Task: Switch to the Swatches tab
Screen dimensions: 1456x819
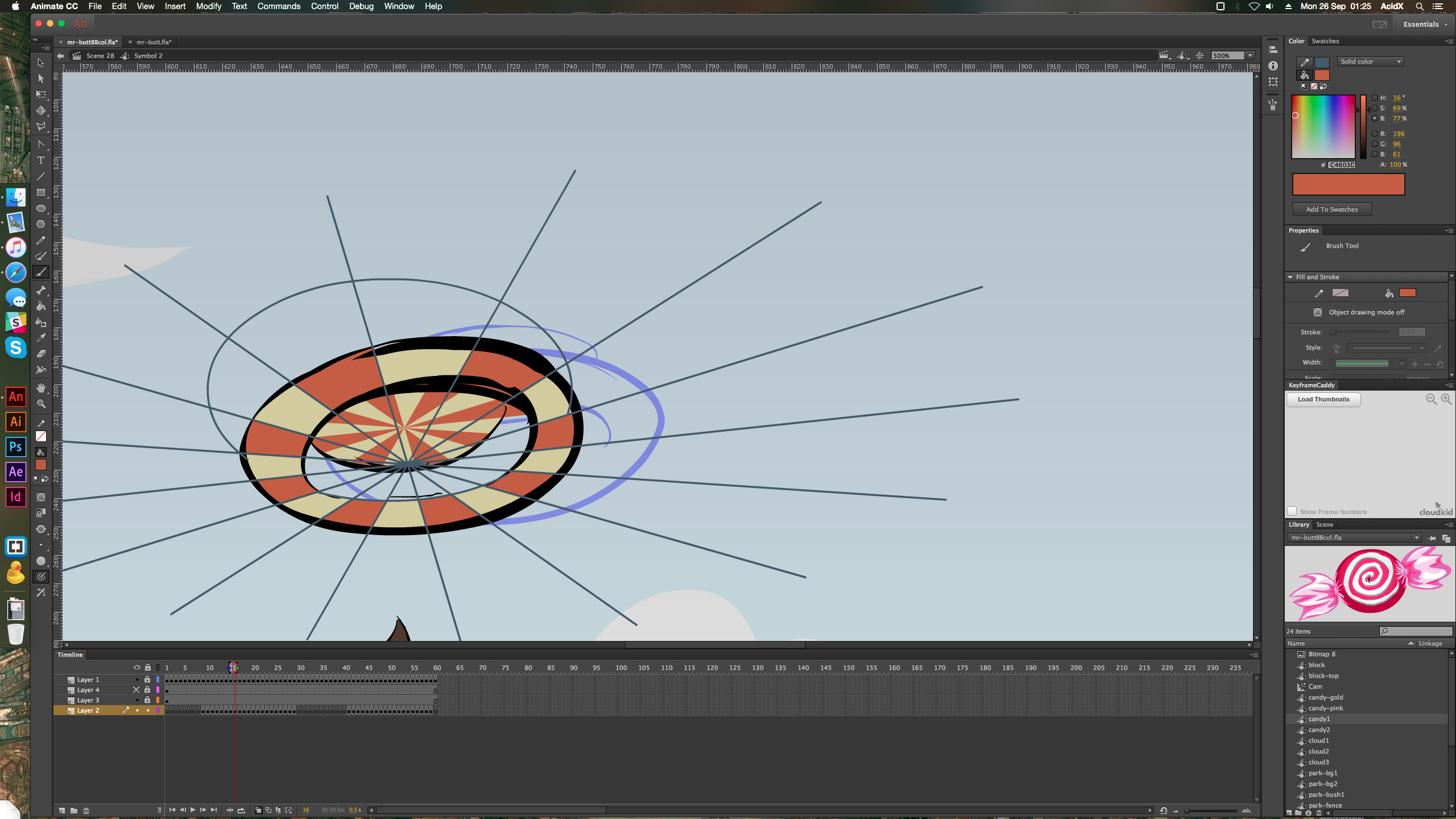Action: (x=1325, y=41)
